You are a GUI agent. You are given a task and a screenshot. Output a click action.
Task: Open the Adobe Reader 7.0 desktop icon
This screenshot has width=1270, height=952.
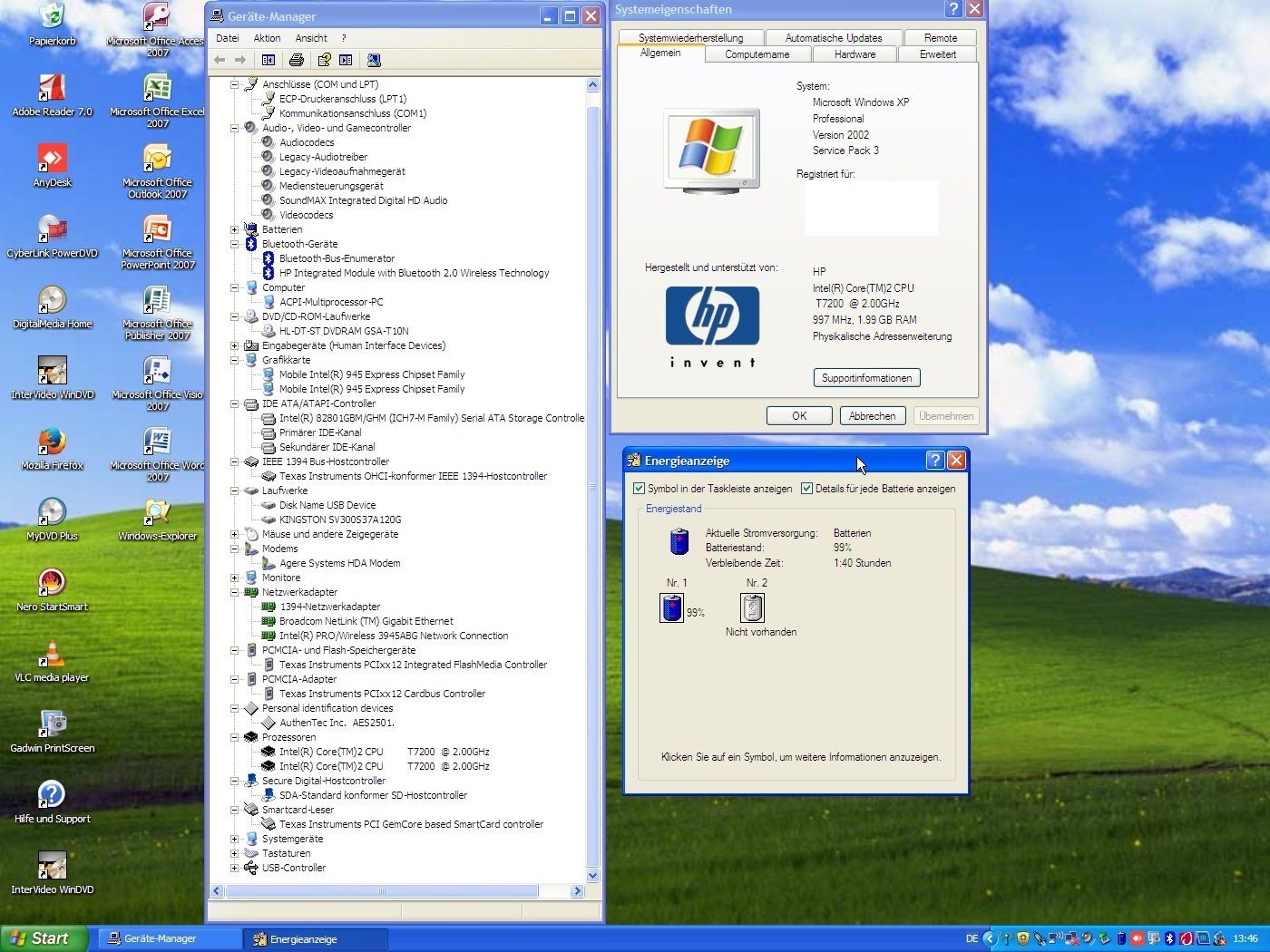click(x=52, y=95)
